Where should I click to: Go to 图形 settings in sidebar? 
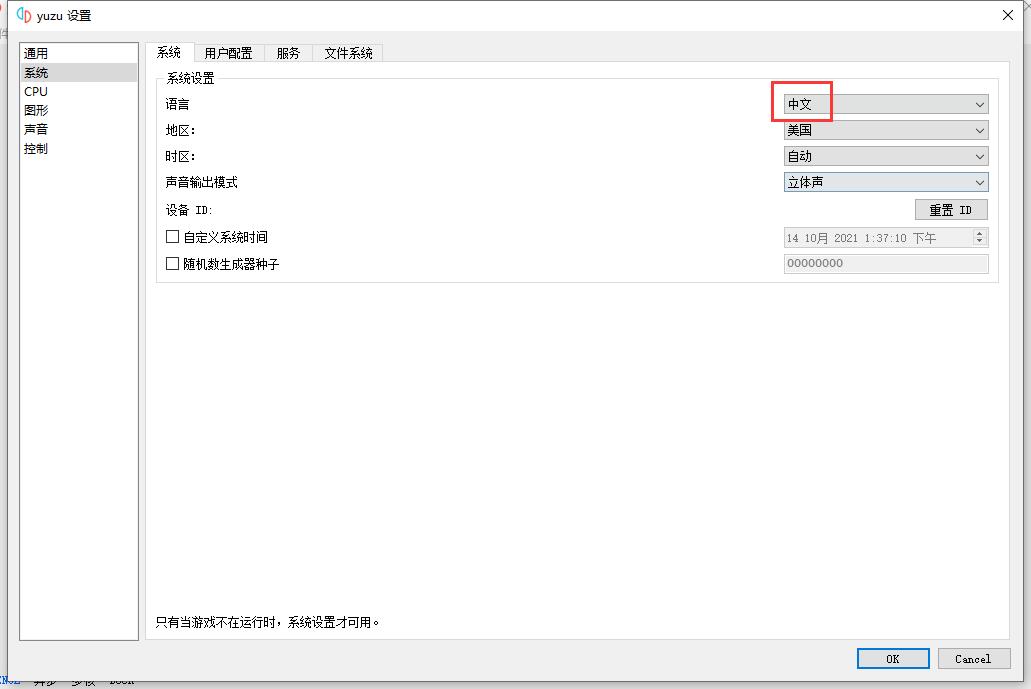point(36,110)
